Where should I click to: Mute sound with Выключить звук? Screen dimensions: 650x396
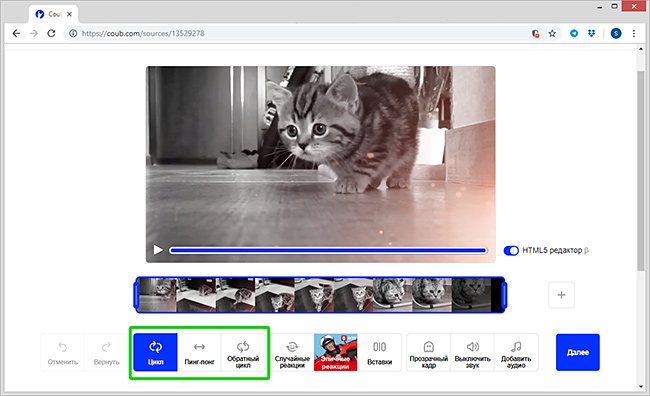(x=473, y=352)
